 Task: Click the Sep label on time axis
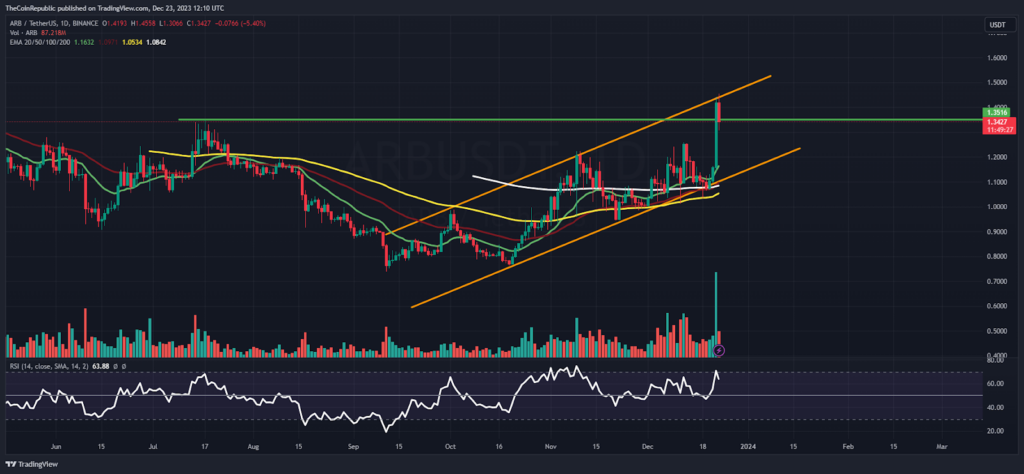[x=353, y=447]
